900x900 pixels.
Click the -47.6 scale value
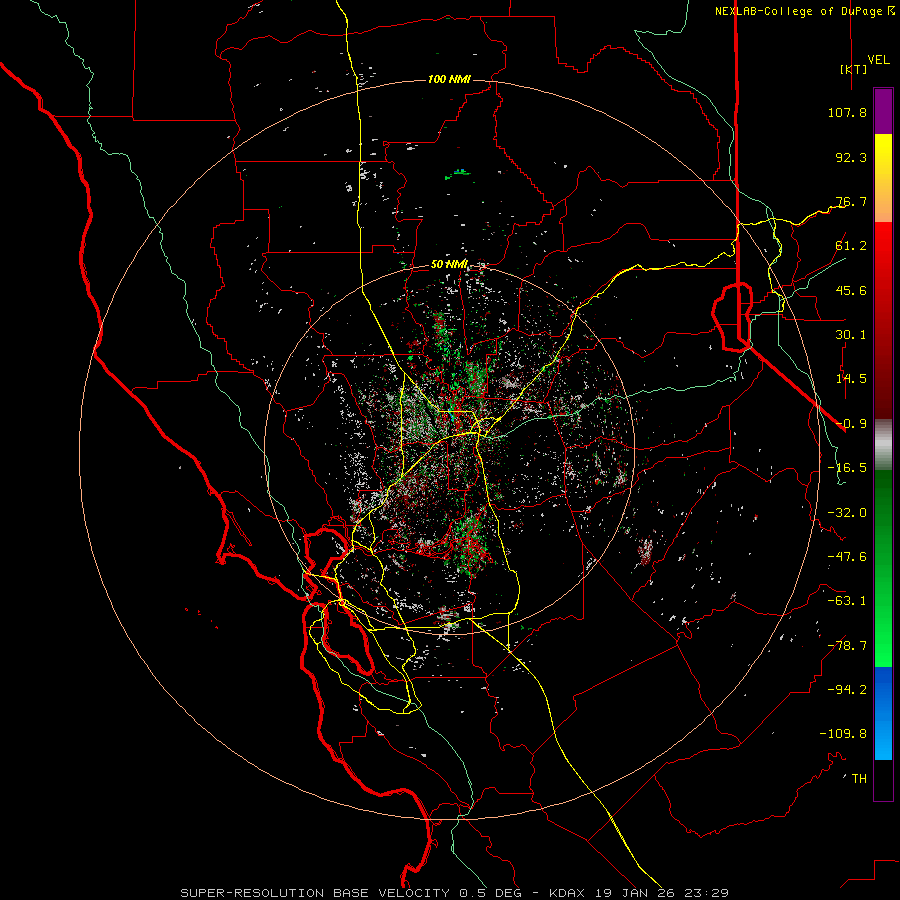point(847,557)
